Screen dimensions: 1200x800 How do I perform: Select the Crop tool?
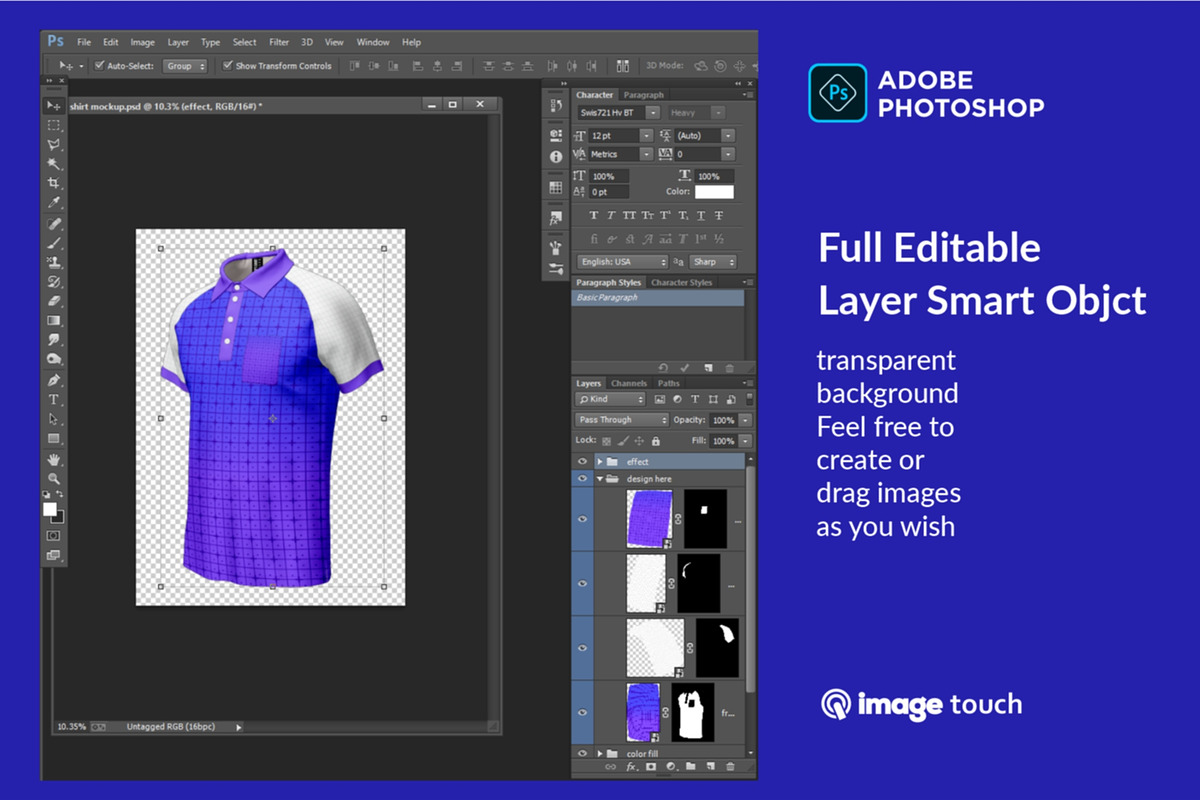pos(54,184)
